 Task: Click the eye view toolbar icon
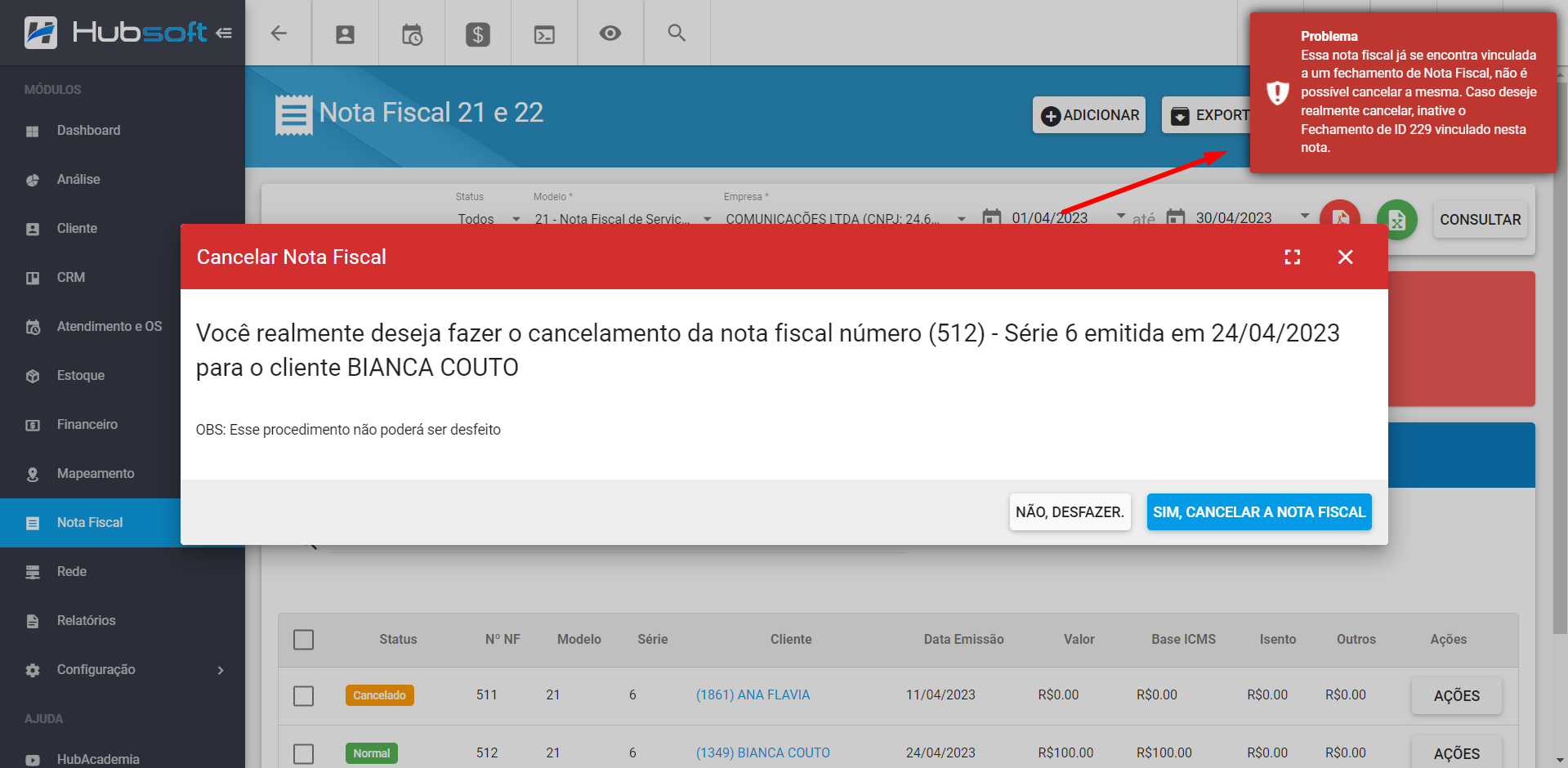[x=610, y=33]
